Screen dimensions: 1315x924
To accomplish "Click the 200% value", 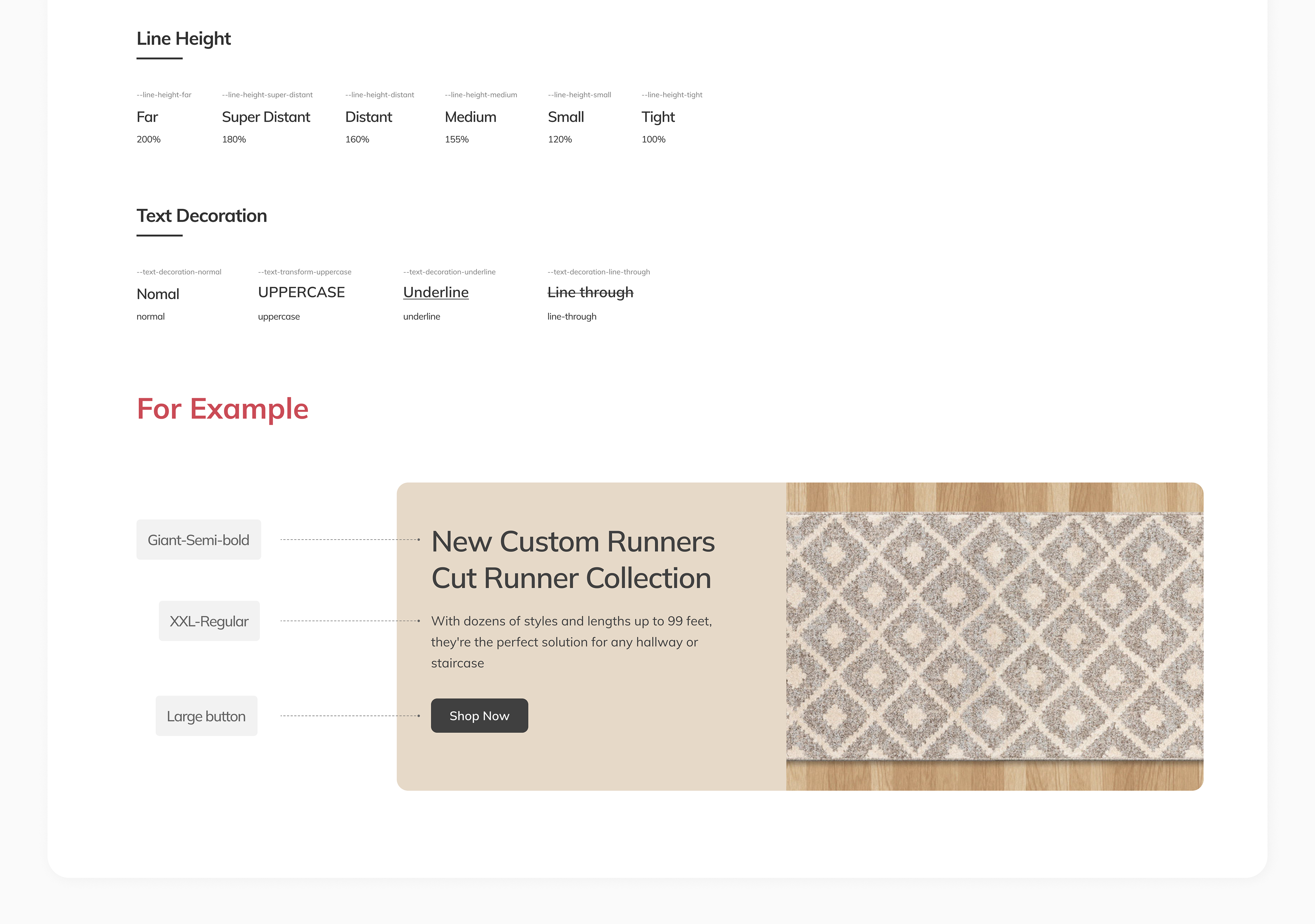I will [148, 140].
